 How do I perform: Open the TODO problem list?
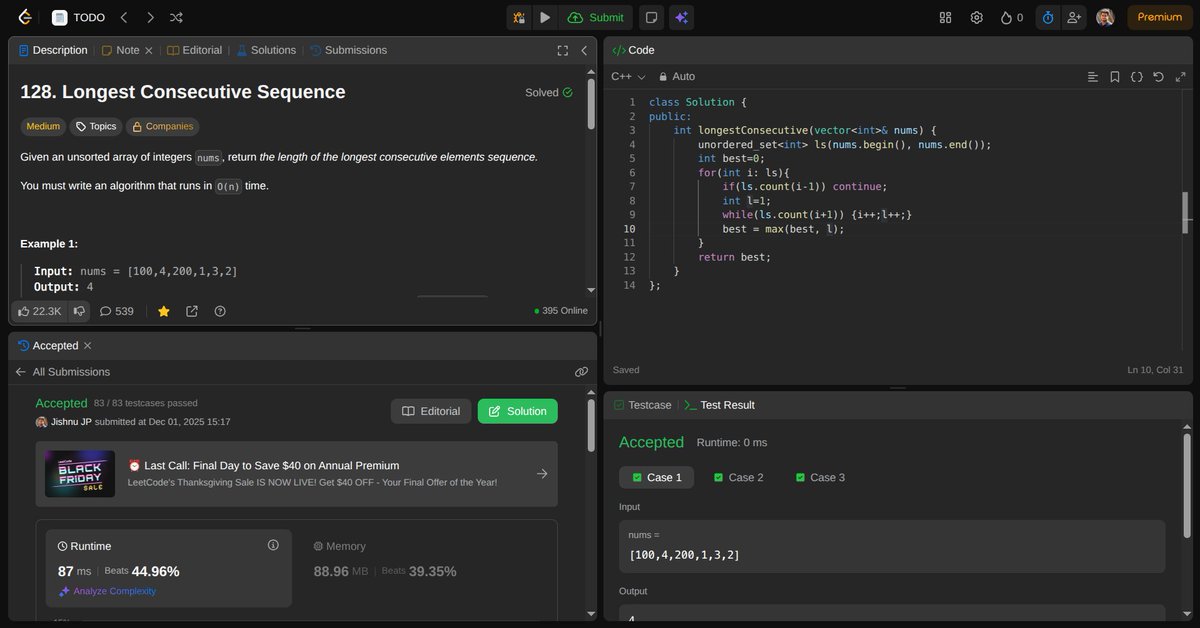pyautogui.click(x=78, y=17)
